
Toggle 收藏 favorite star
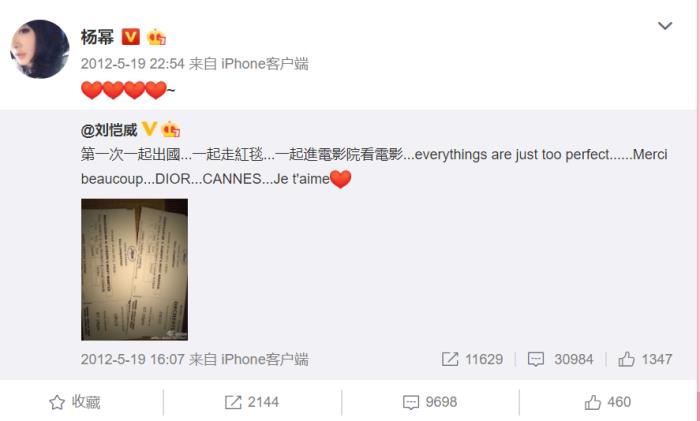pyautogui.click(x=75, y=402)
